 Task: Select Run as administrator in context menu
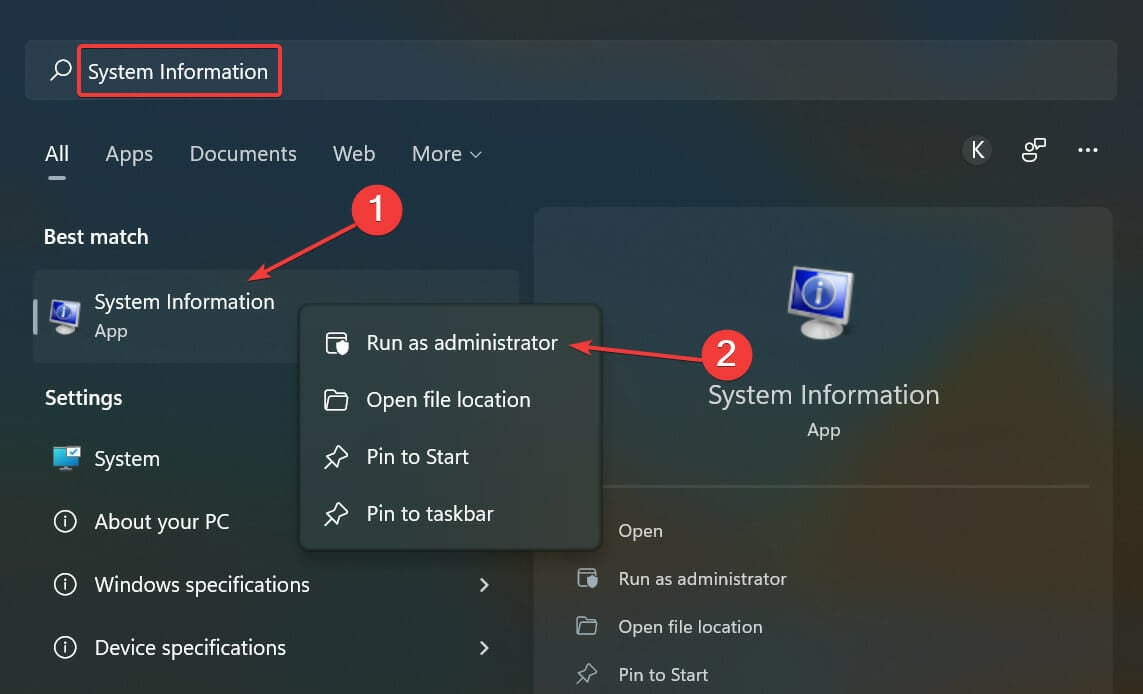coord(450,343)
